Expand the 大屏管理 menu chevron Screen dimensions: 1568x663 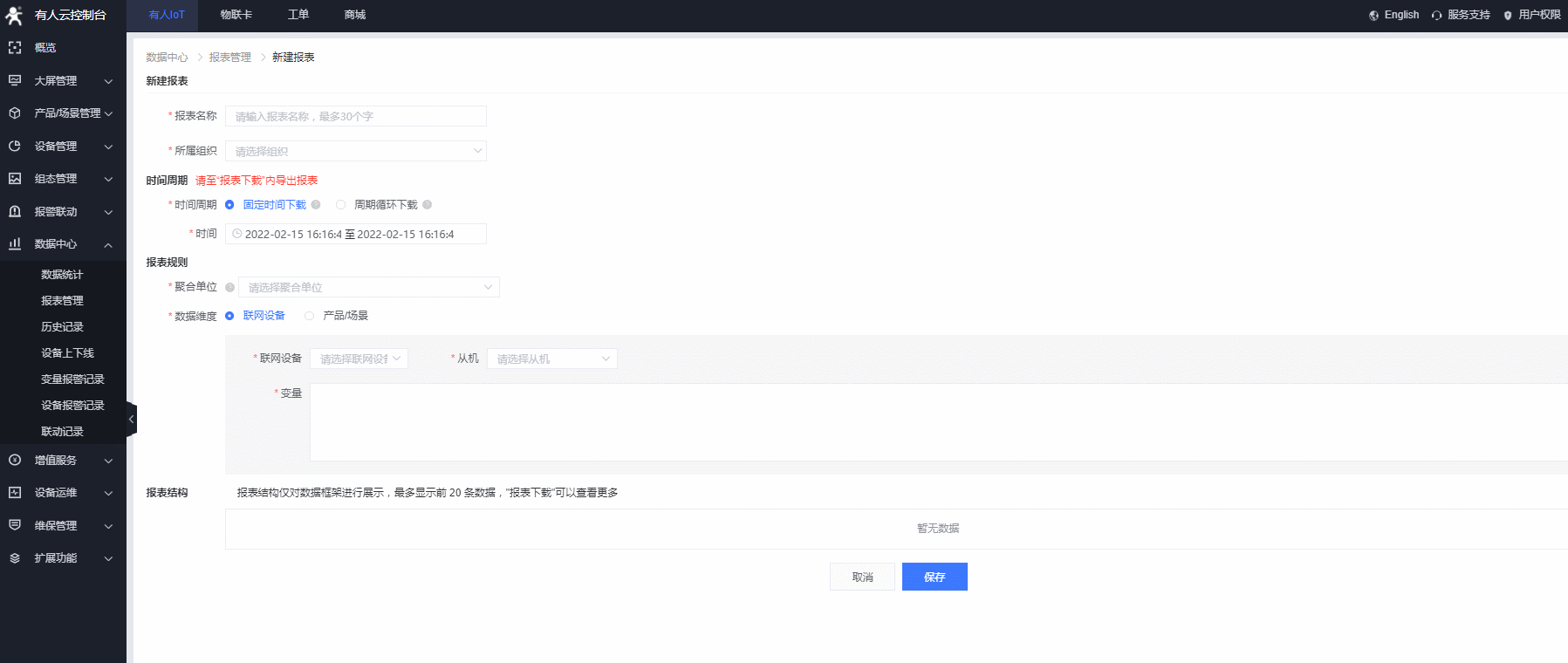pos(108,81)
